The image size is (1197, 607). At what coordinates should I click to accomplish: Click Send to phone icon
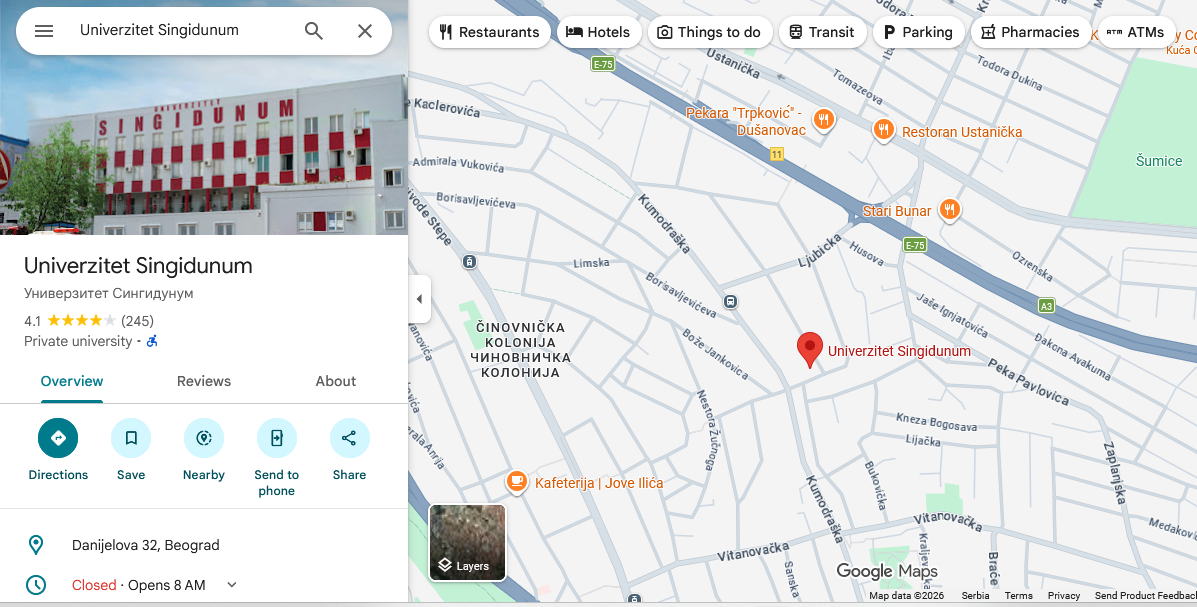point(277,438)
